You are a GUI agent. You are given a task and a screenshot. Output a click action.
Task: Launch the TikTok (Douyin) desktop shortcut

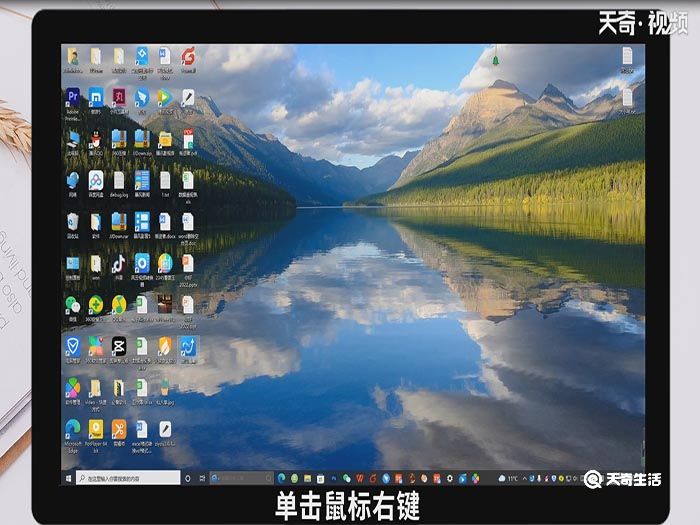pos(118,263)
